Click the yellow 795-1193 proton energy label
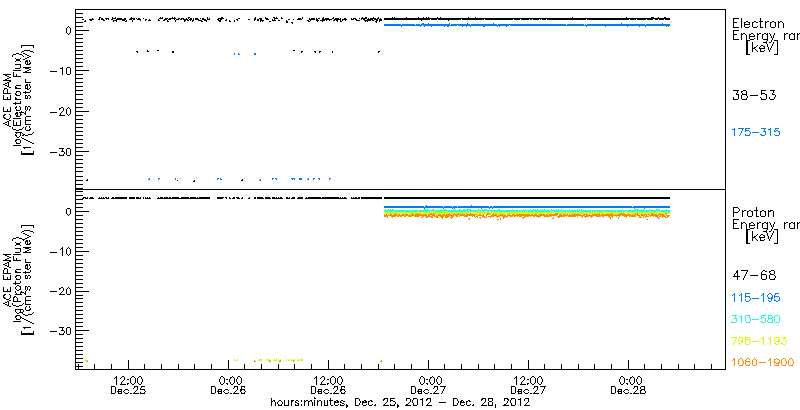800x410 pixels. [x=760, y=341]
